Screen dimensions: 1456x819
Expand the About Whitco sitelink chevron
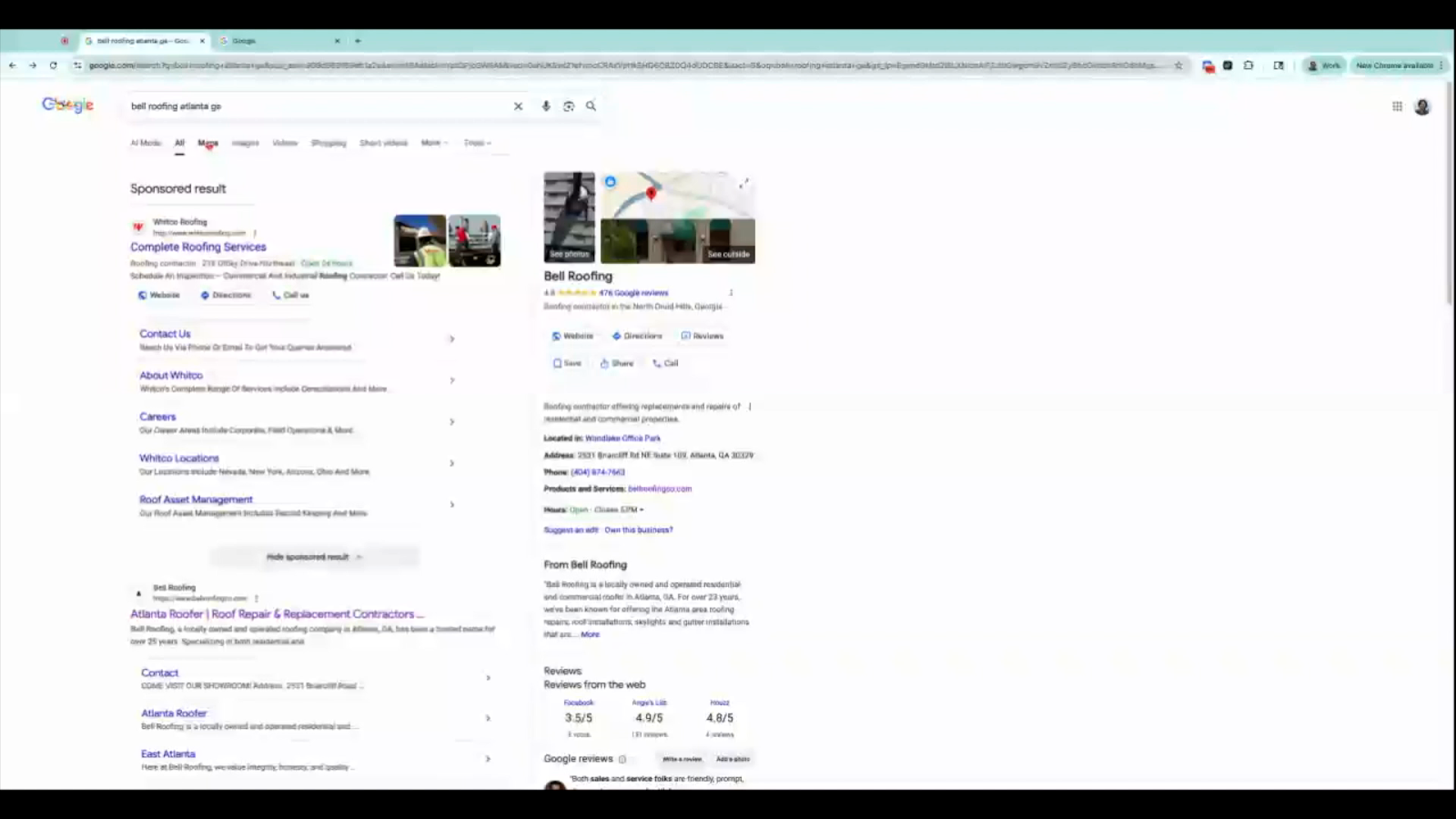[x=451, y=380]
